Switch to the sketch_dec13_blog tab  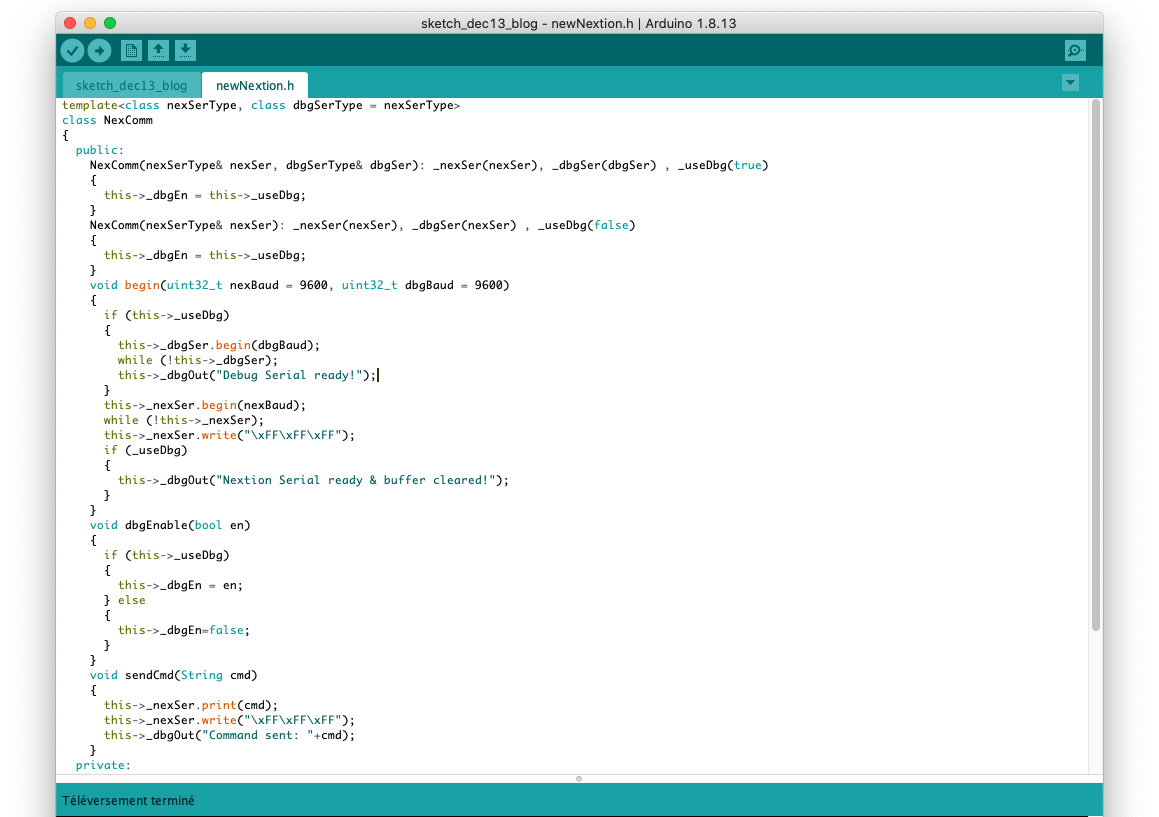pos(131,85)
